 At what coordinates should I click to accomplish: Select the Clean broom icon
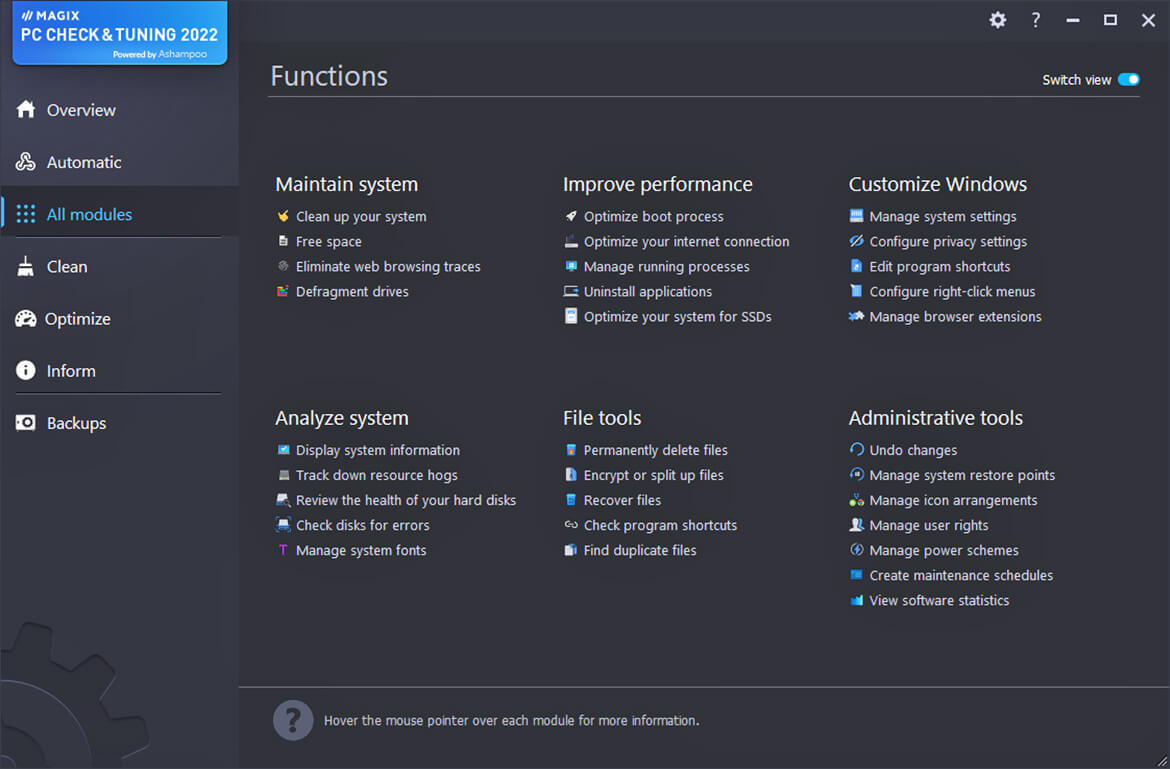click(26, 267)
